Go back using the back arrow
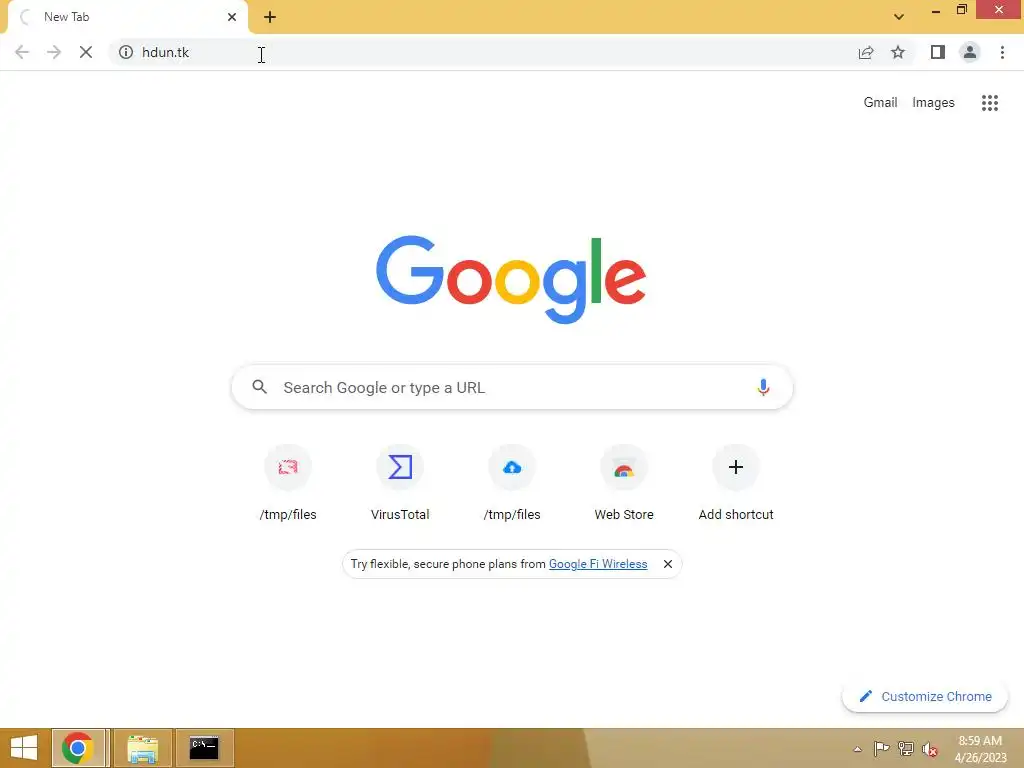This screenshot has width=1024, height=768. pos(22,52)
